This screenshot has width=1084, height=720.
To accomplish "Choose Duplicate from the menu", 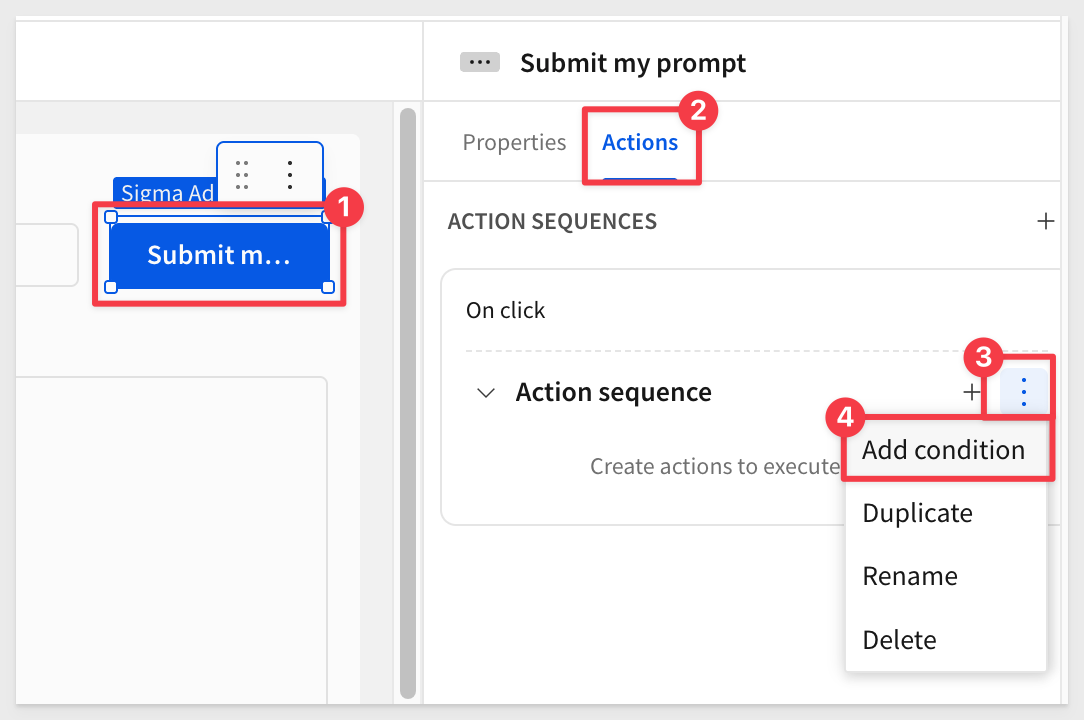I will pos(917,513).
